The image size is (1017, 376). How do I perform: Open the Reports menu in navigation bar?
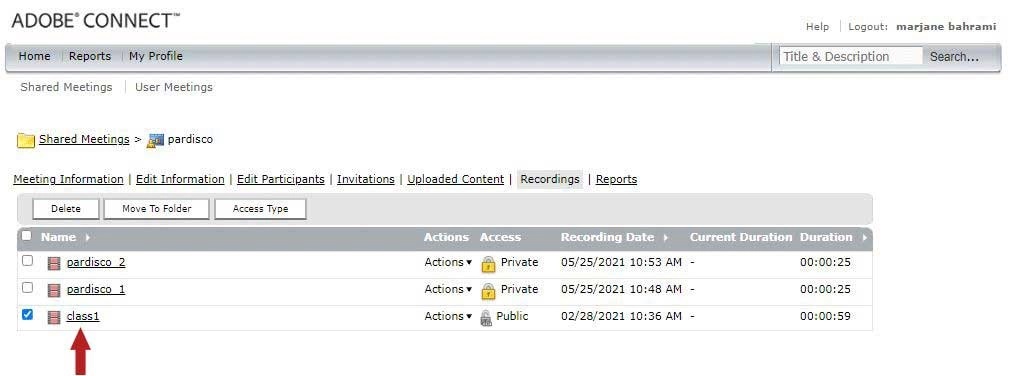point(90,56)
